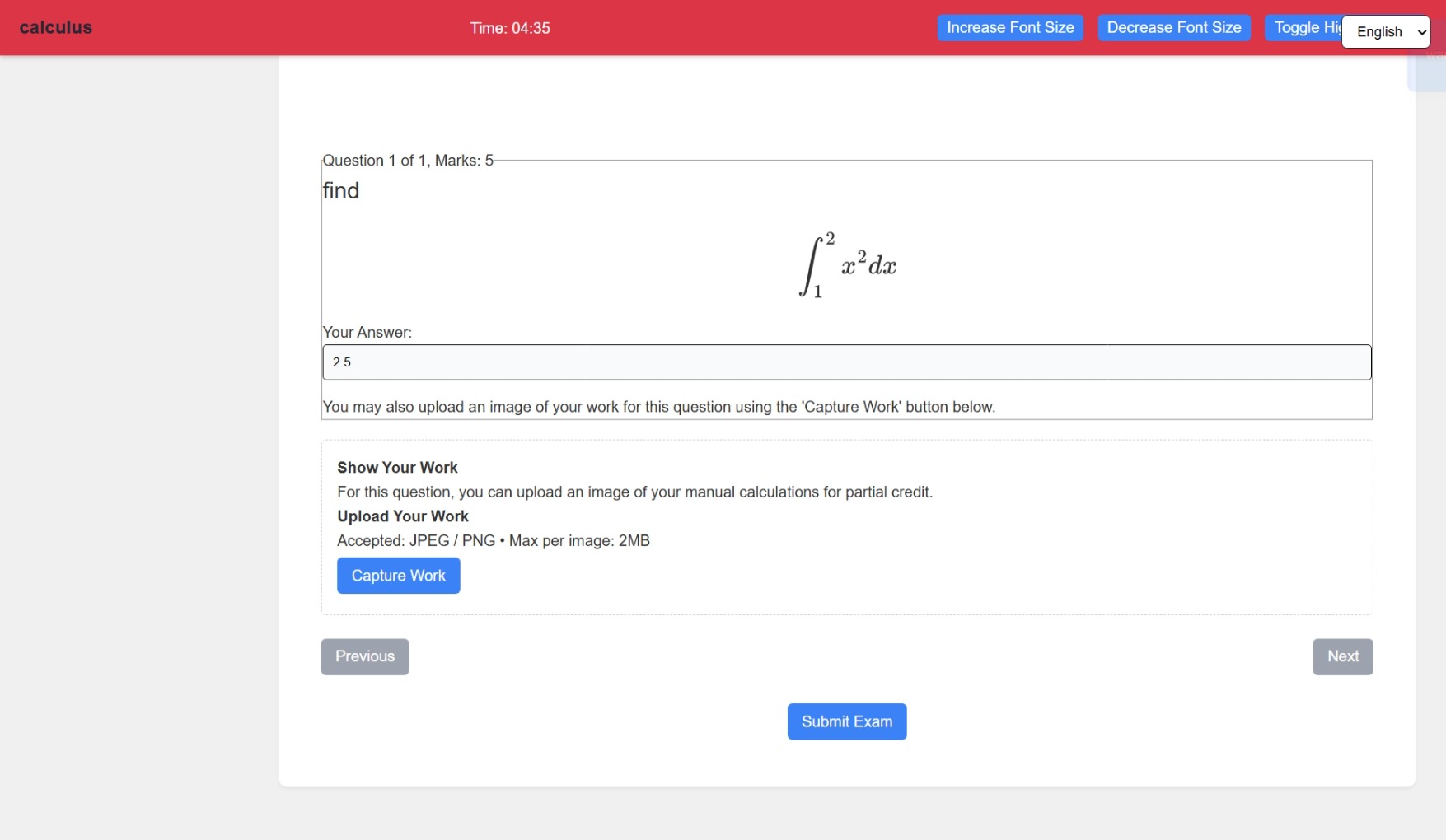The width and height of the screenshot is (1446, 840).
Task: Click the Previous question button
Action: pos(364,656)
